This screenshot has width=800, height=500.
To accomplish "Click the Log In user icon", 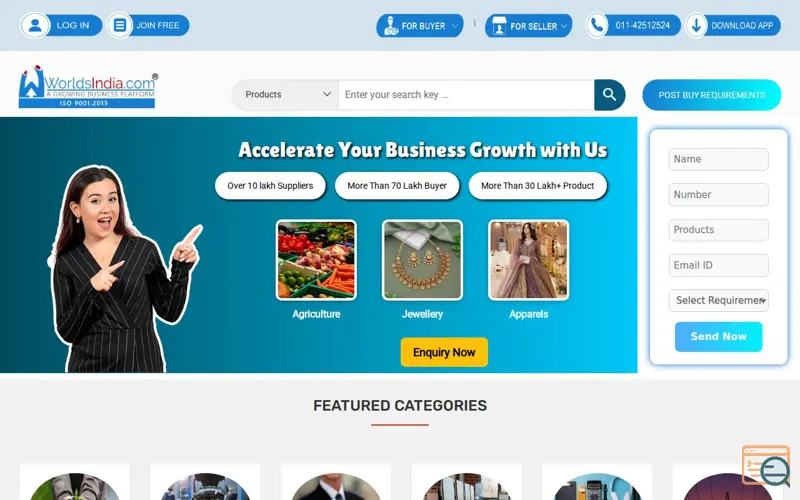I will click(x=35, y=25).
